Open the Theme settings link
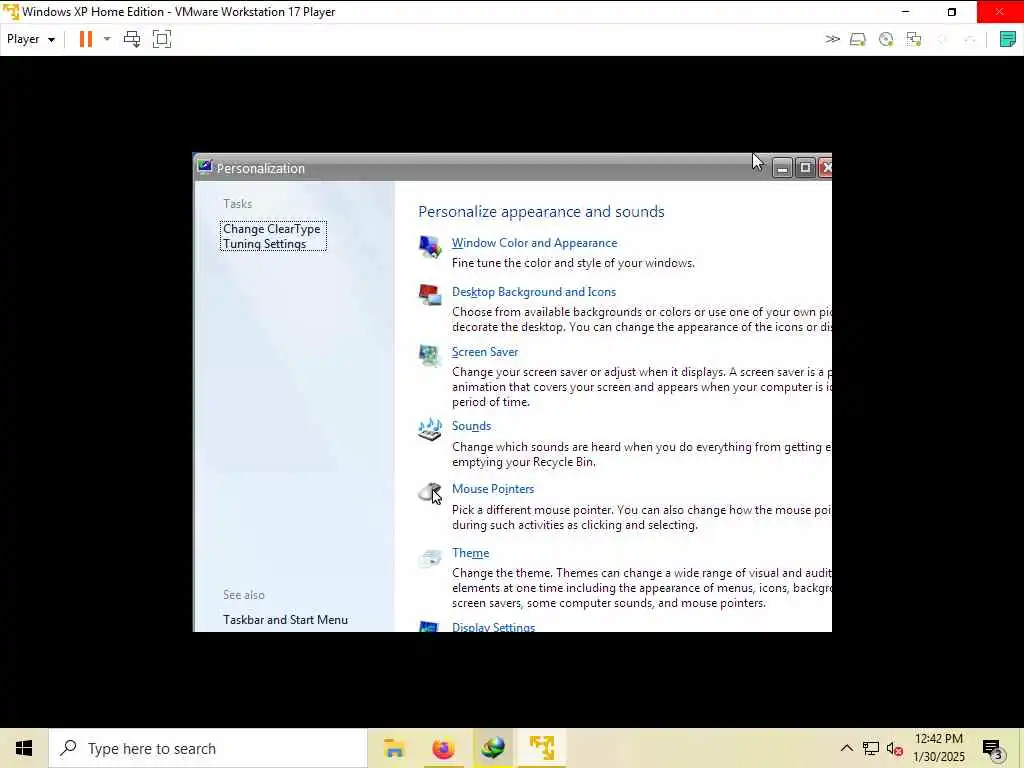Viewport: 1024px width, 768px height. [x=470, y=553]
